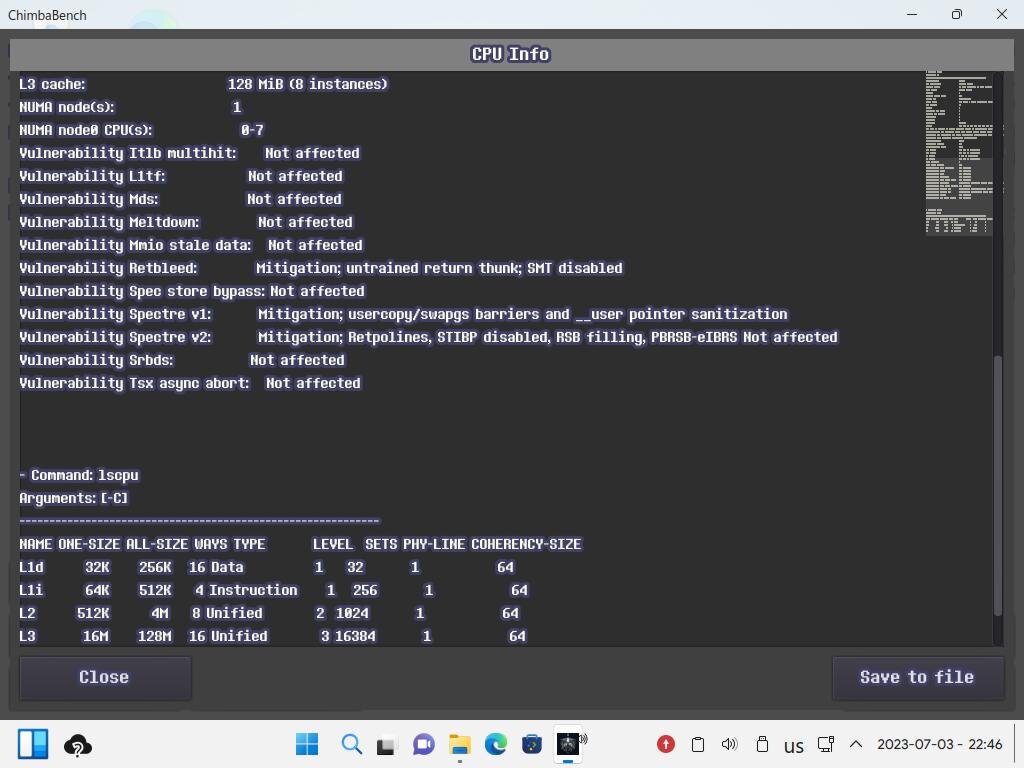Click the red update notification tray icon
The height and width of the screenshot is (768, 1024).
pos(665,744)
